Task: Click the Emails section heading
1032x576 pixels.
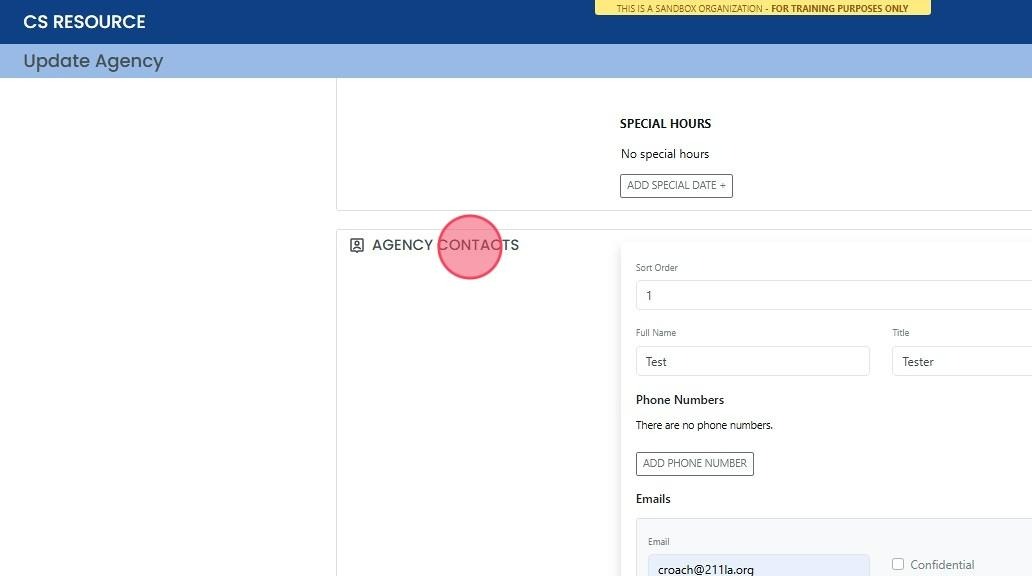Action: click(653, 499)
